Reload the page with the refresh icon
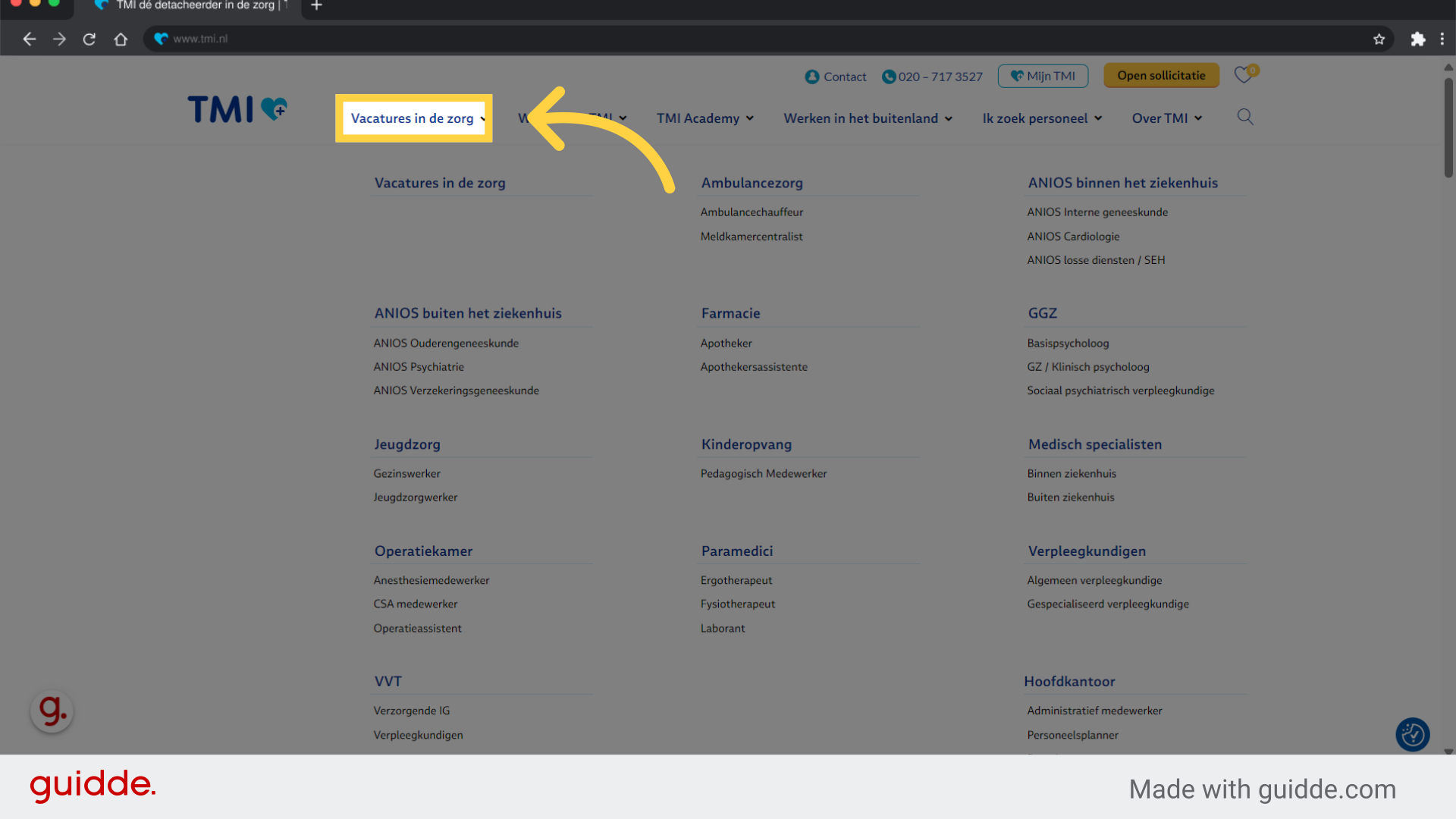 click(89, 39)
